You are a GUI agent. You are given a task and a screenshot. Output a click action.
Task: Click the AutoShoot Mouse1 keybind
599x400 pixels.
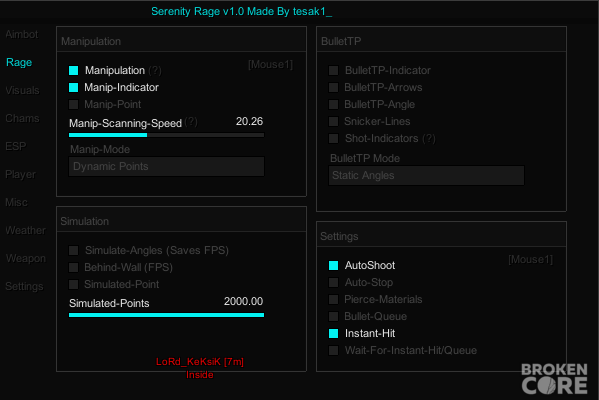(x=531, y=260)
